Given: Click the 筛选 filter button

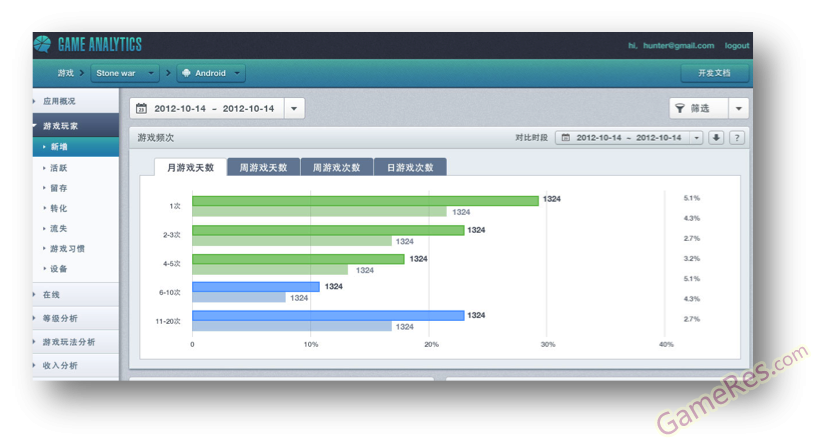Looking at the screenshot, I should click(x=699, y=109).
